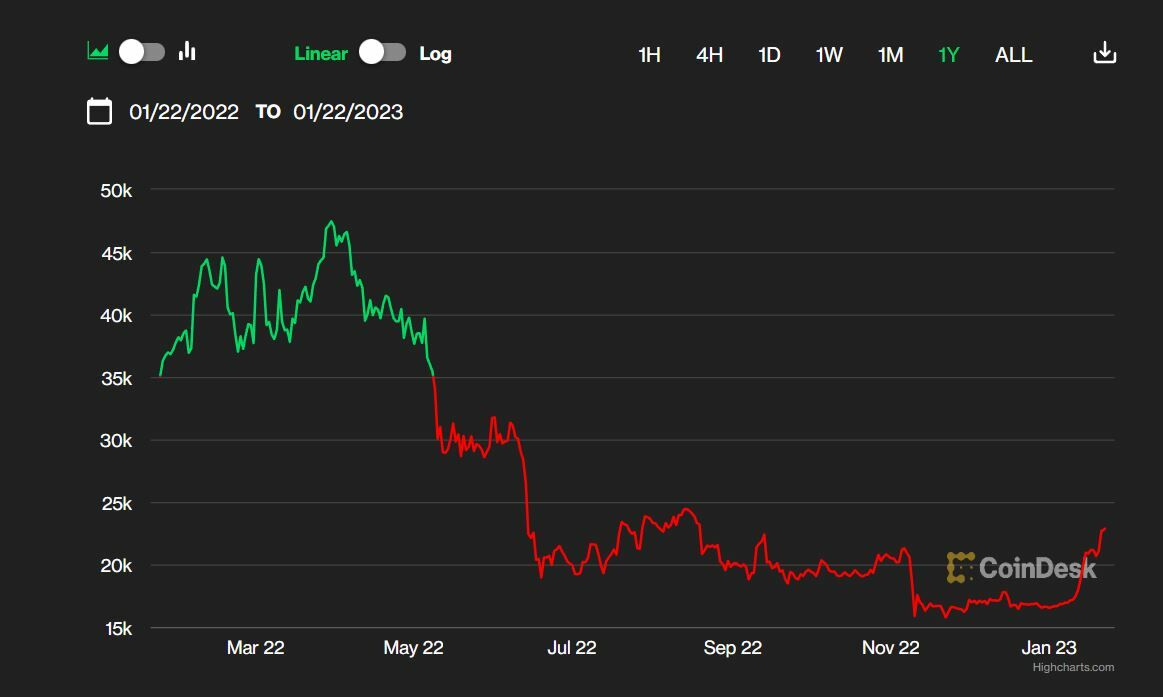Click the 50k y-axis label
This screenshot has height=697, width=1163.
[116, 191]
